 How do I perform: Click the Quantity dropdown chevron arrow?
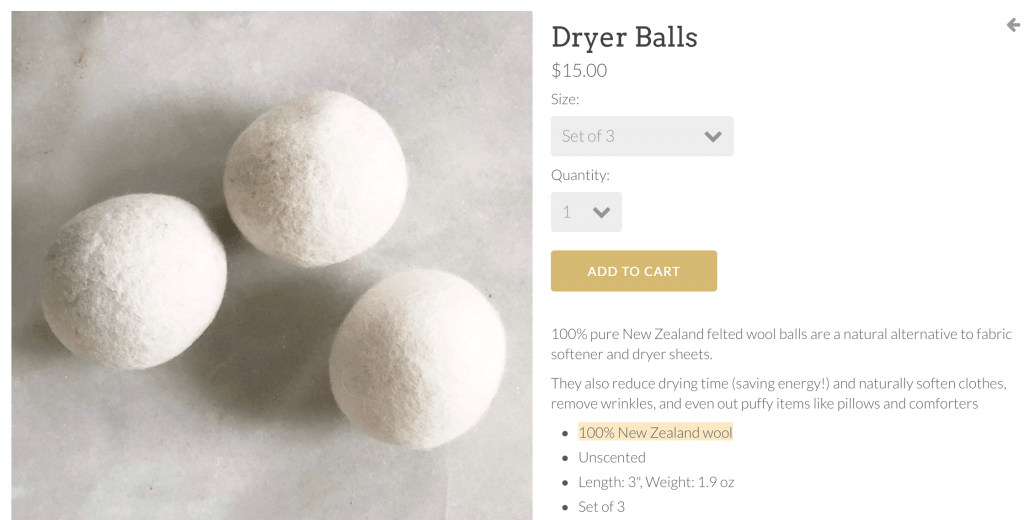[601, 212]
